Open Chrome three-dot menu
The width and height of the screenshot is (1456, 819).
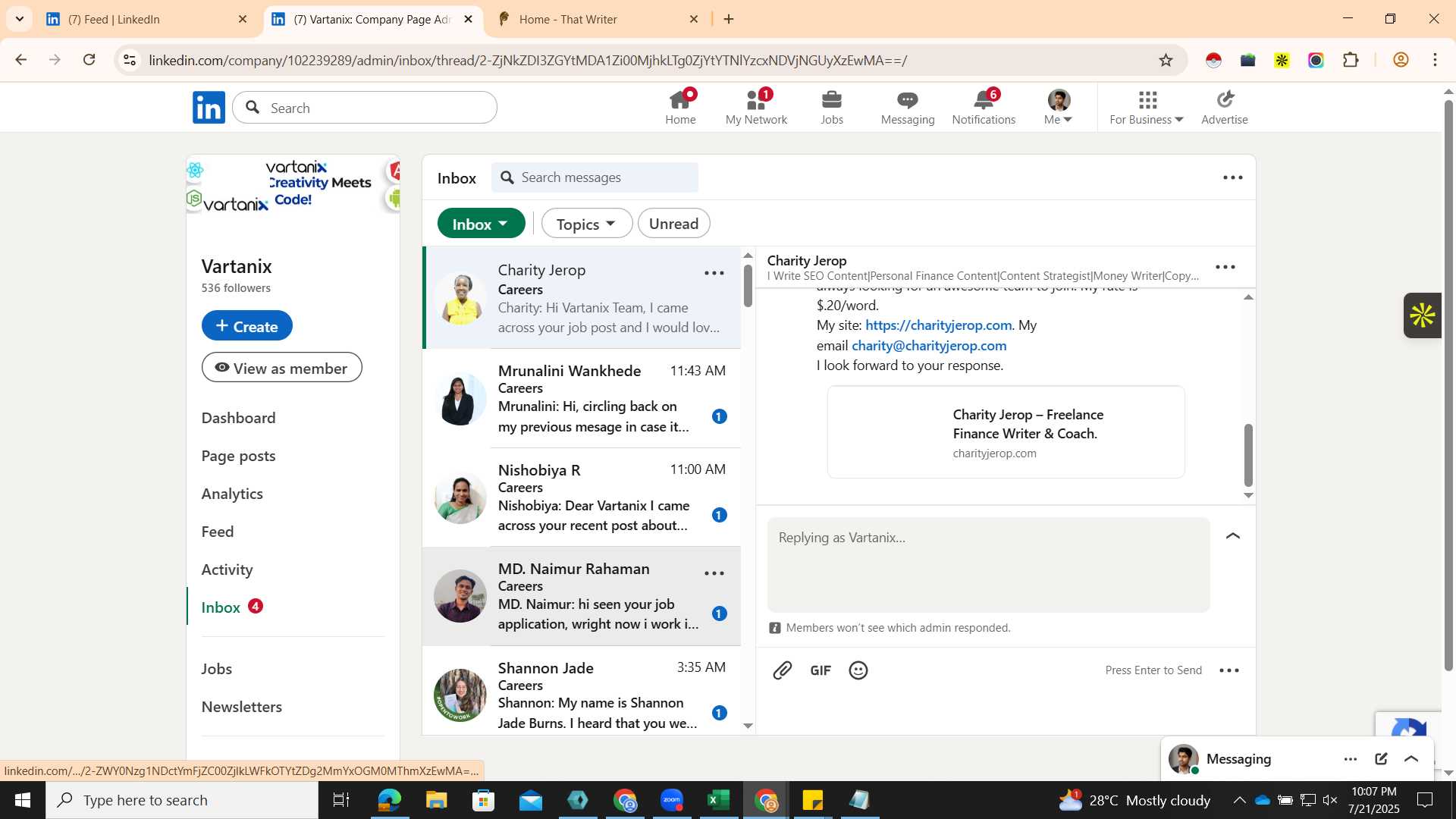pyautogui.click(x=1435, y=60)
